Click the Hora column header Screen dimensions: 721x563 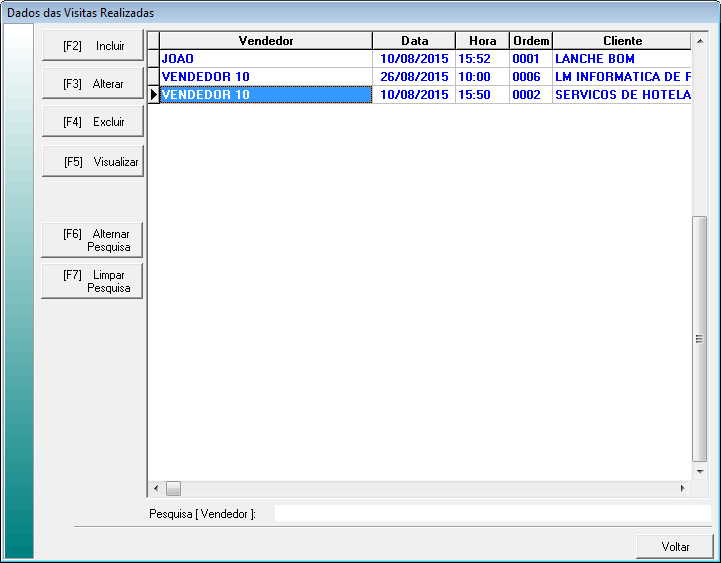[x=482, y=41]
